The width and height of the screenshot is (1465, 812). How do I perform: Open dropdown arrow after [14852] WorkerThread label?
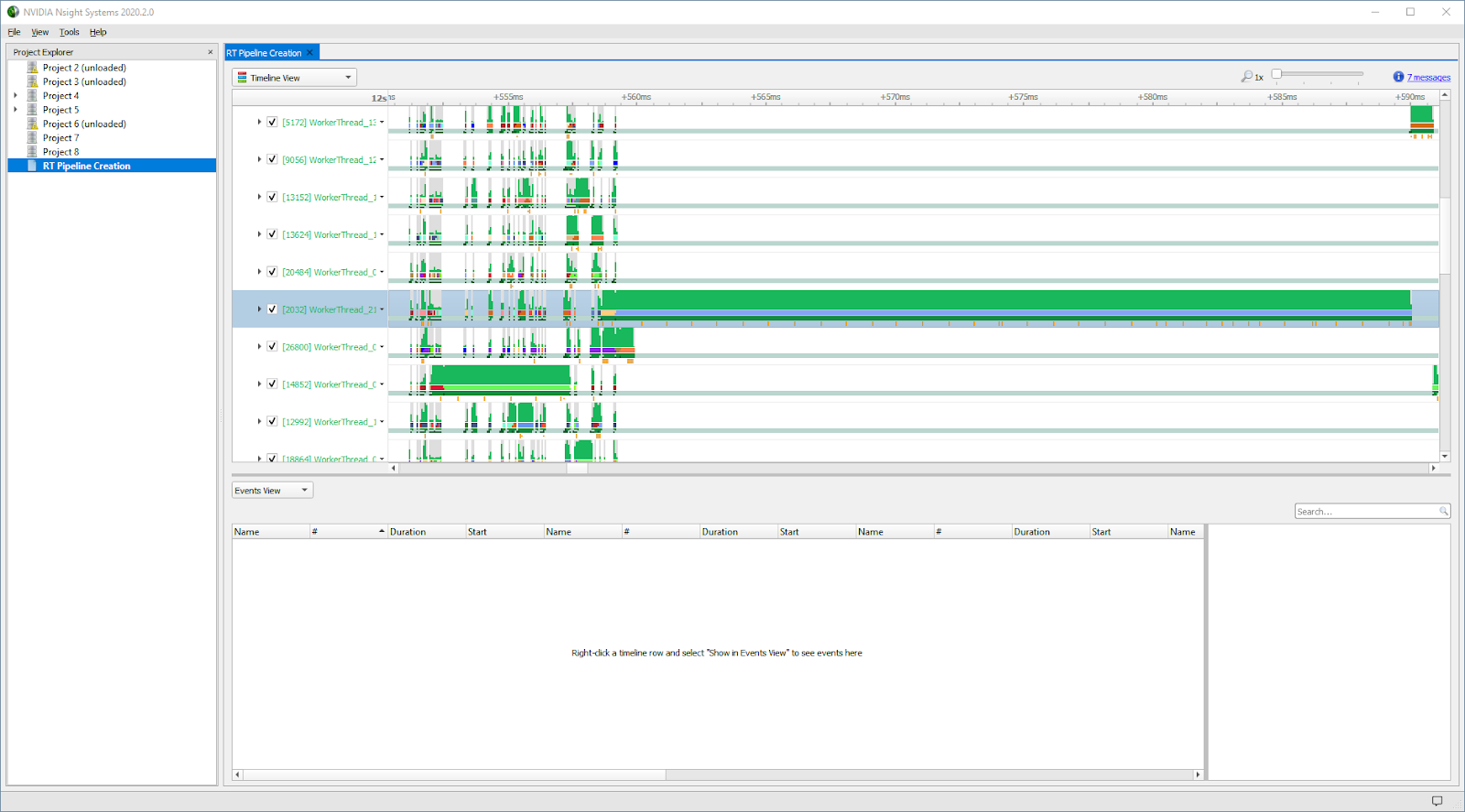click(382, 384)
